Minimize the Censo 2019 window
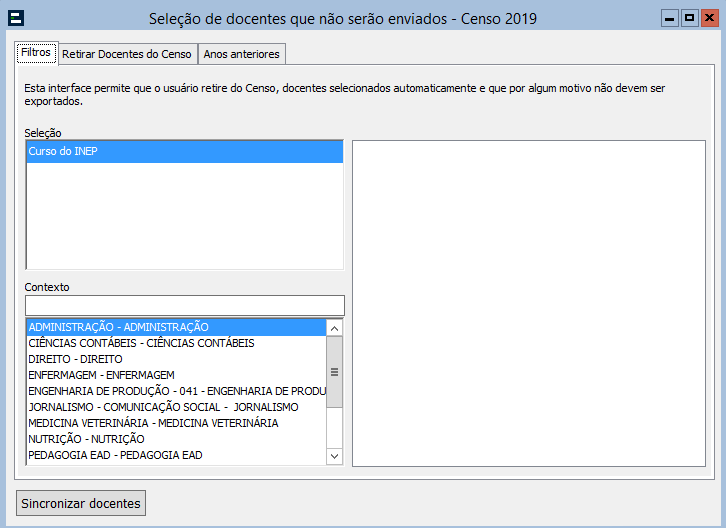 point(670,18)
